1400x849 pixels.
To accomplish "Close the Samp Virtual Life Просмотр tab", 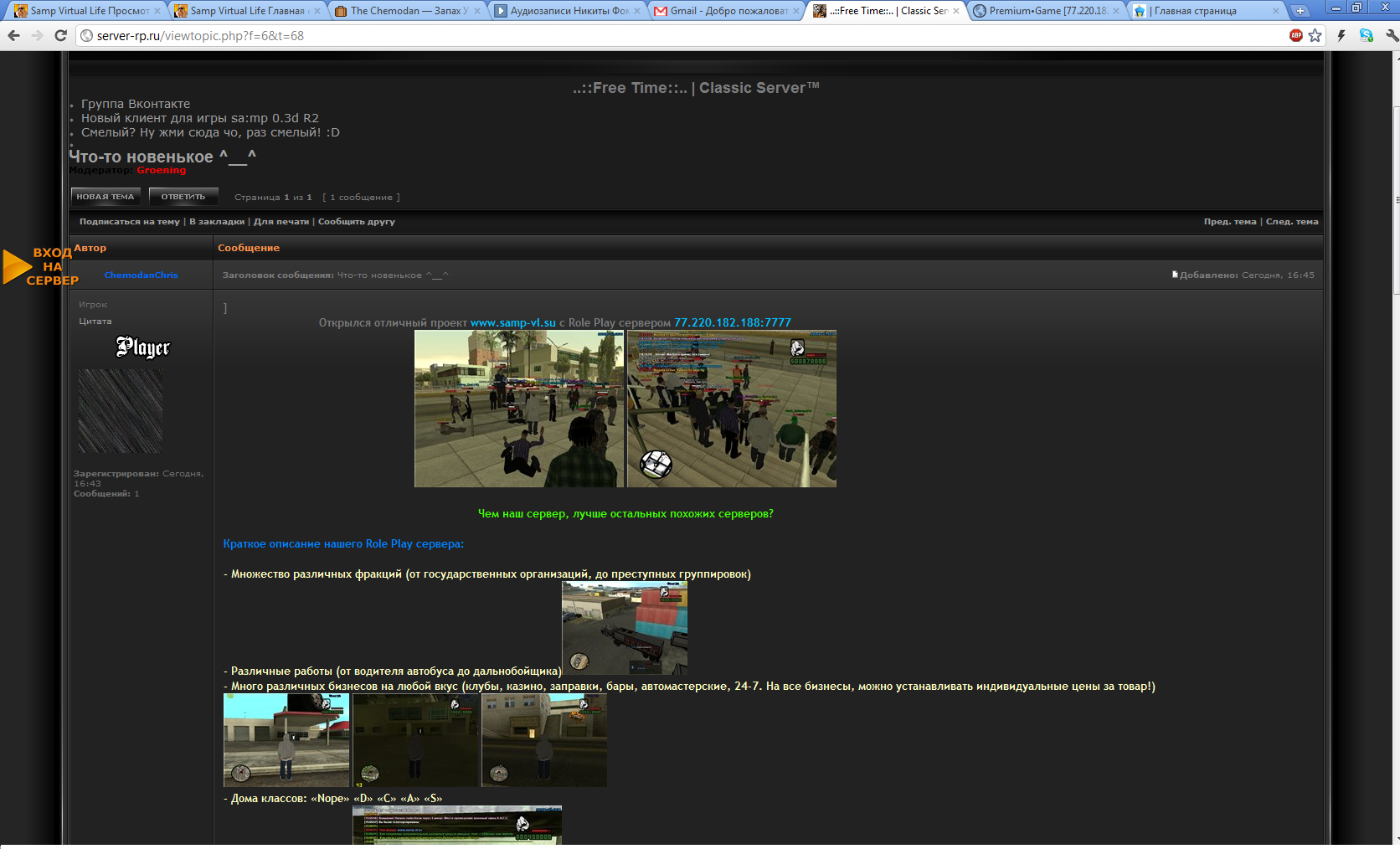I will click(157, 11).
